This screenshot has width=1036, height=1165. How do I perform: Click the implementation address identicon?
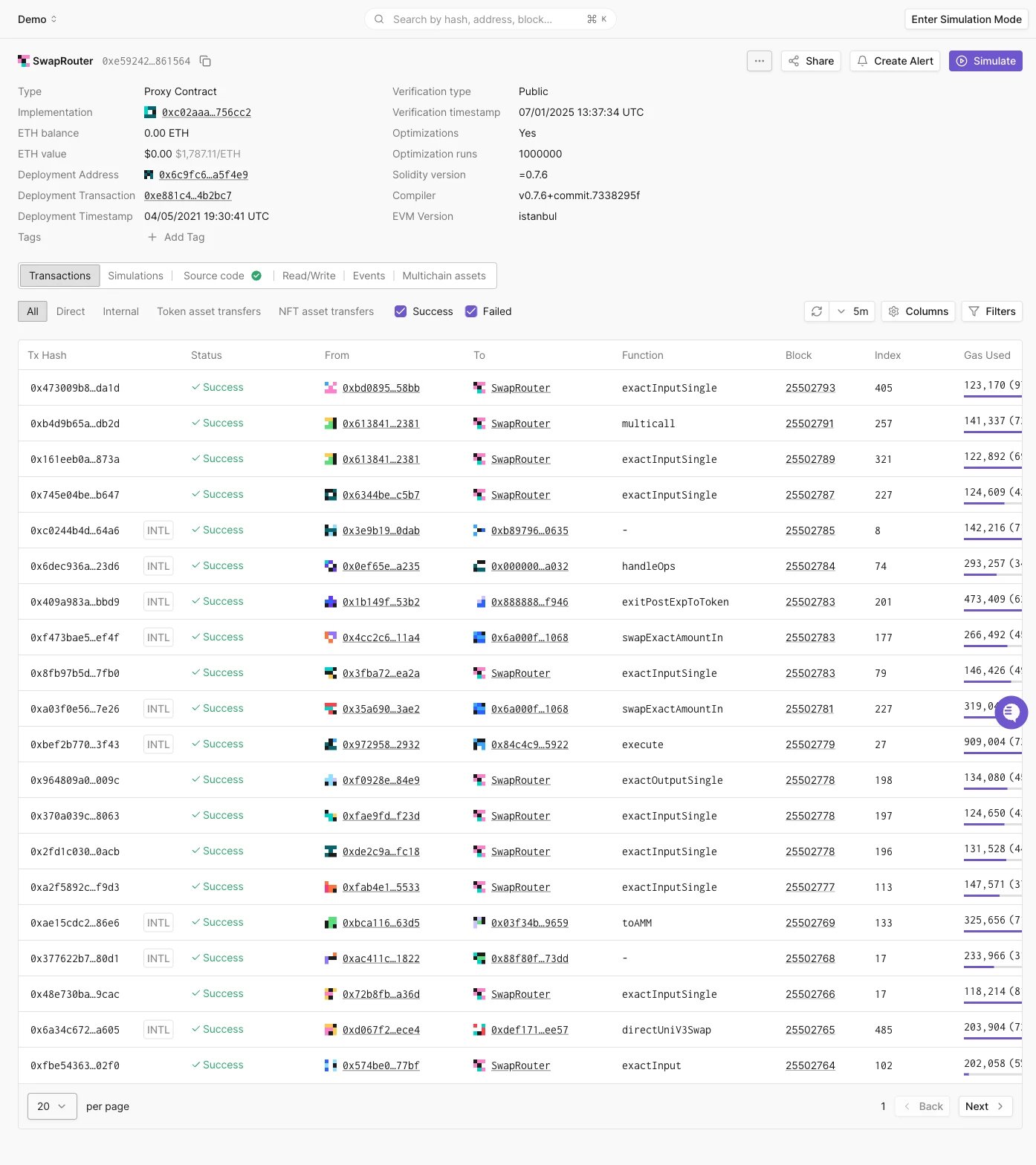pyautogui.click(x=150, y=112)
